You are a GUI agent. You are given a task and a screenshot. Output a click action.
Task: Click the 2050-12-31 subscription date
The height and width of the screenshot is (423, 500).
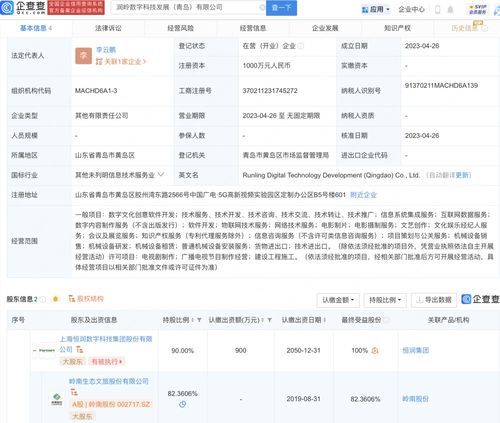tap(303, 351)
